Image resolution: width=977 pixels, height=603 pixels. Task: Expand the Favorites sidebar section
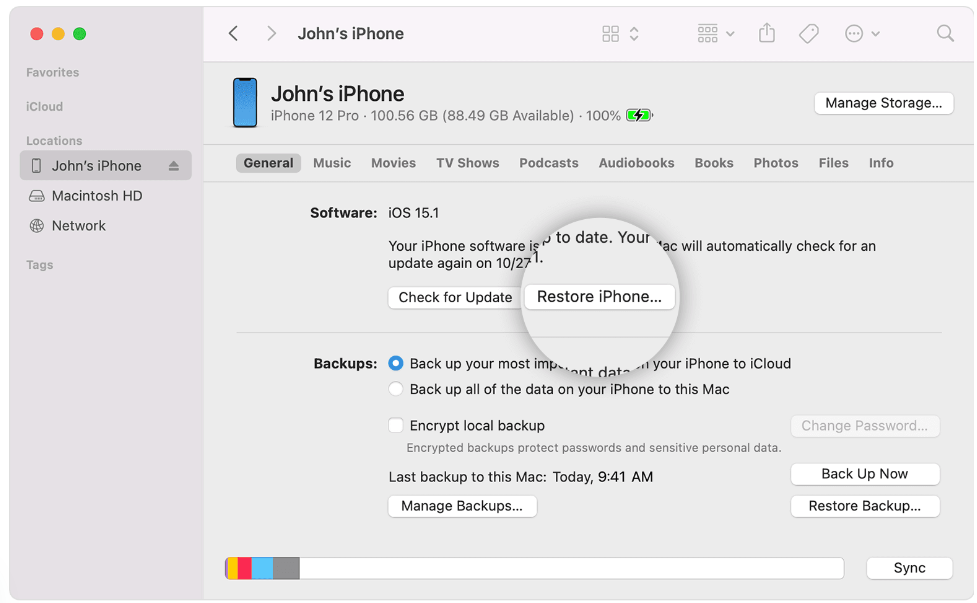pos(52,72)
